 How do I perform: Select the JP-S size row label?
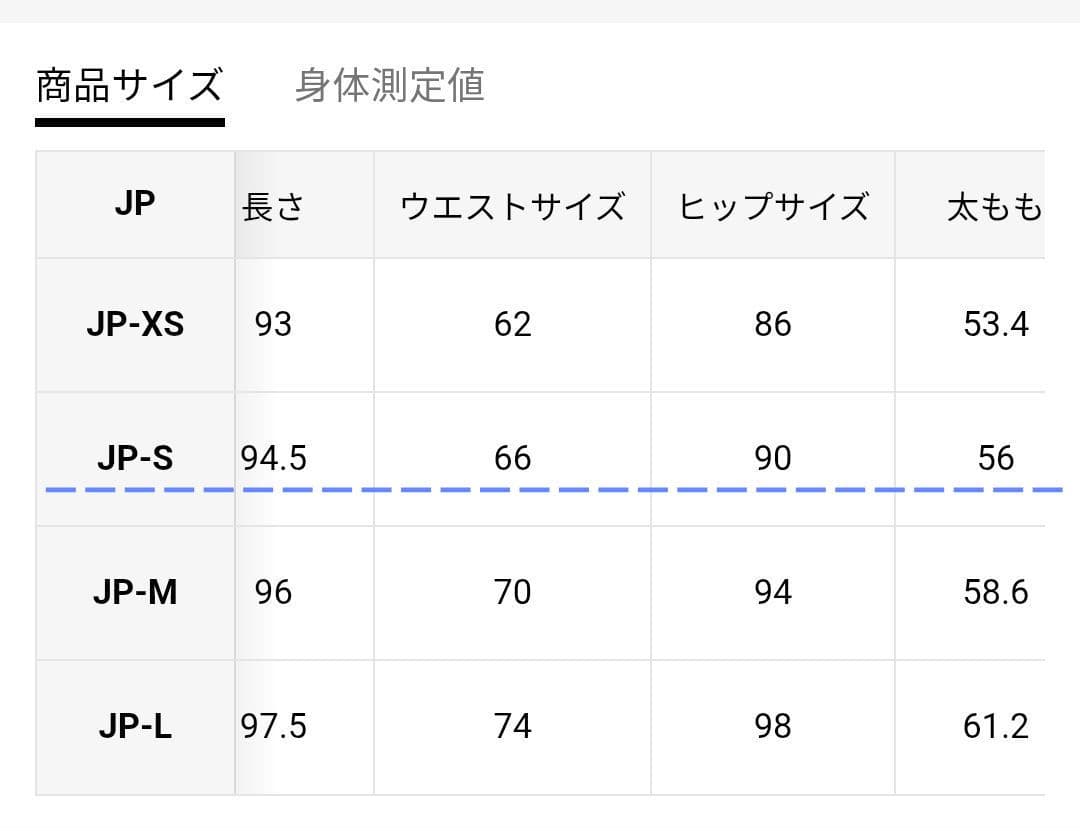[135, 458]
